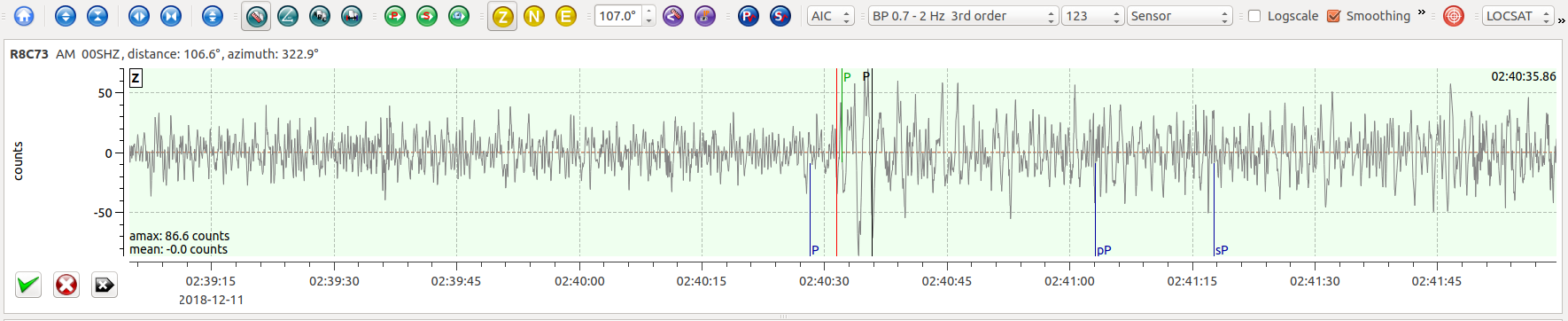Click the pP phase marker on the trace
The image size is (1568, 321).
pyautogui.click(x=1104, y=250)
